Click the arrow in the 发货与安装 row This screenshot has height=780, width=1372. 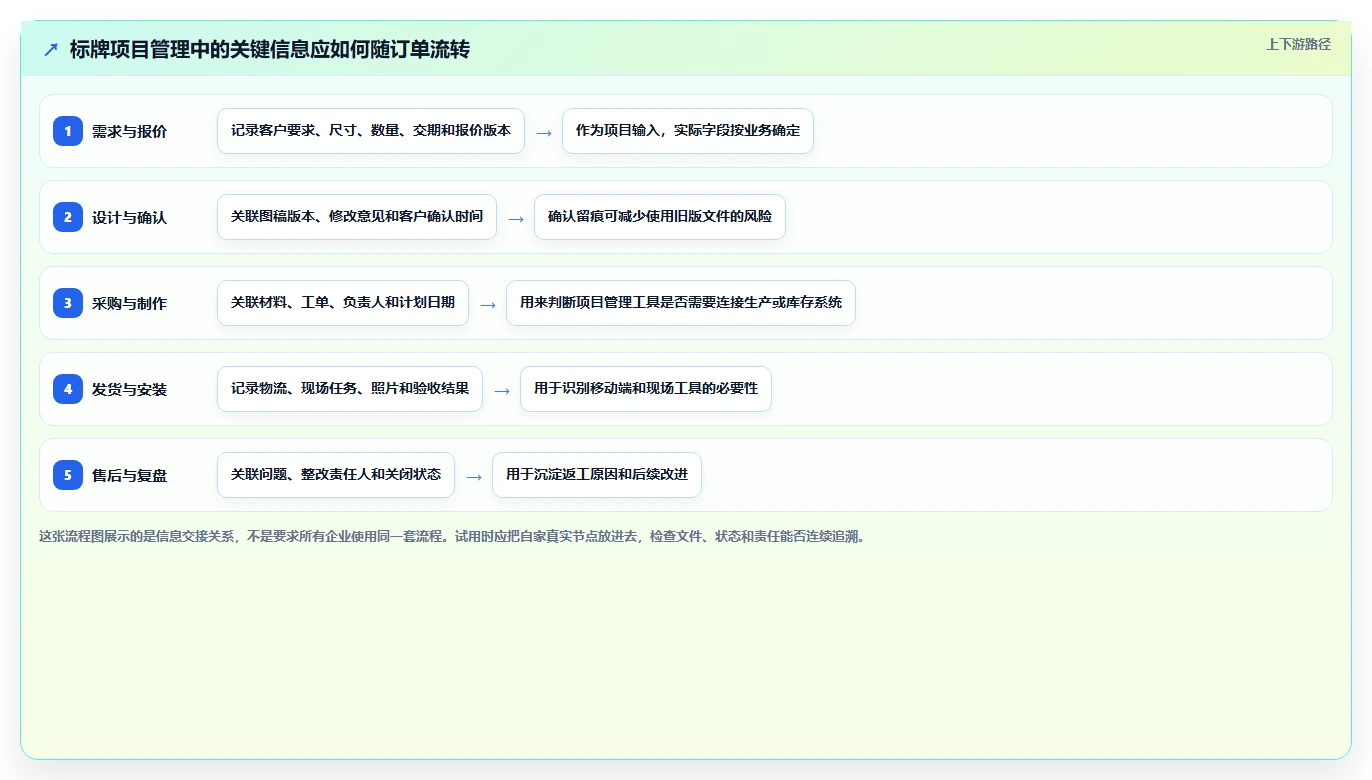point(502,390)
